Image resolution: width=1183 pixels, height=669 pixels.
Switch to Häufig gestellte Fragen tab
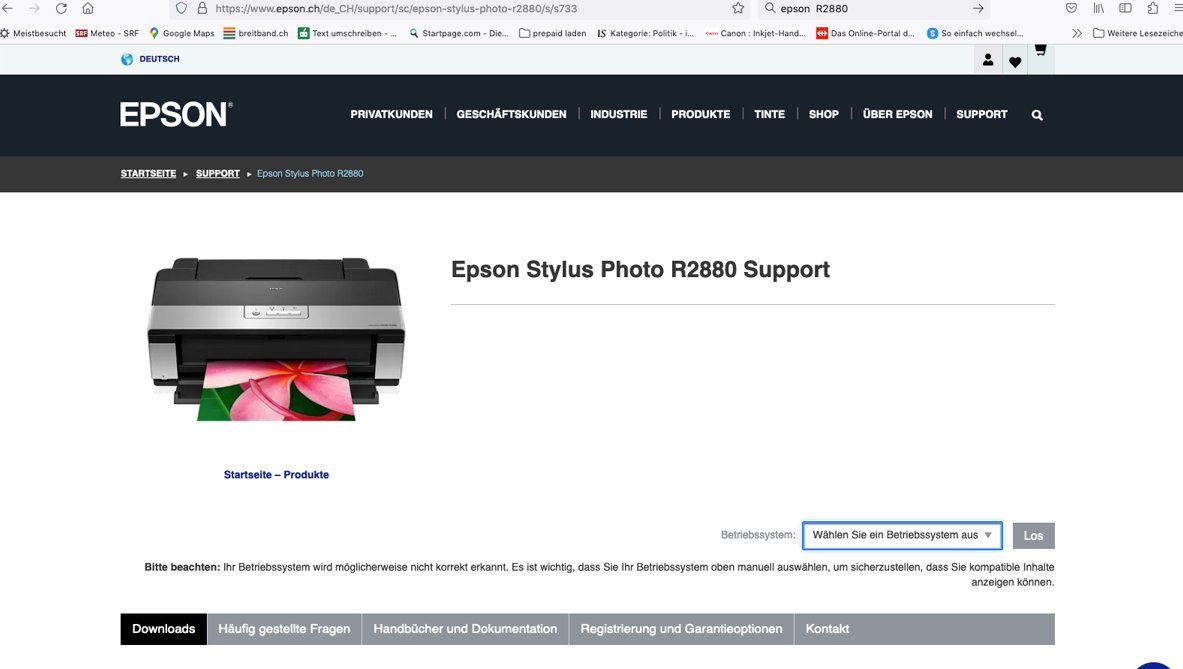(284, 629)
